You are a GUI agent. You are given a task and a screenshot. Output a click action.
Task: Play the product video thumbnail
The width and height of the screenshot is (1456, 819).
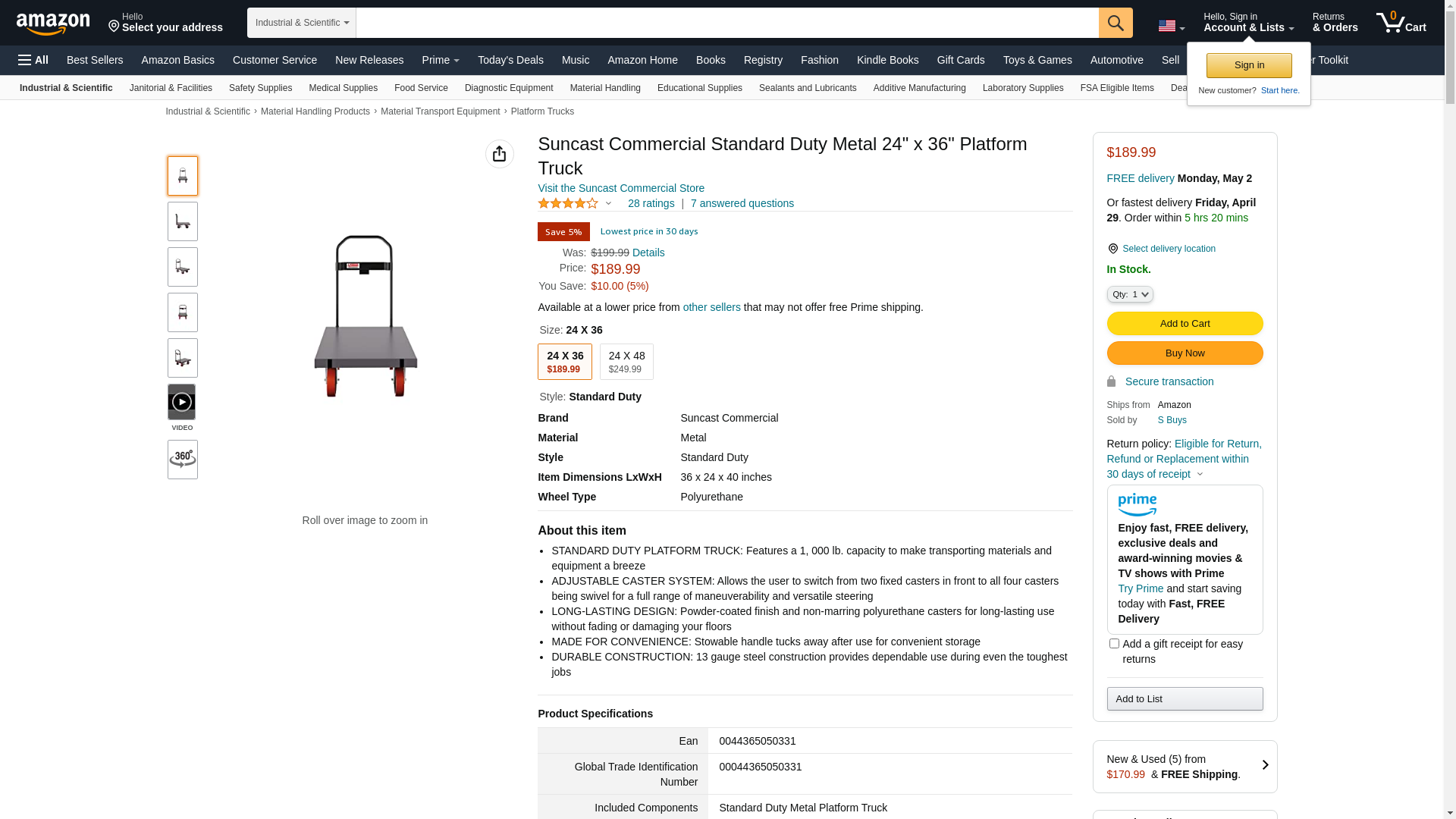pyautogui.click(x=182, y=402)
